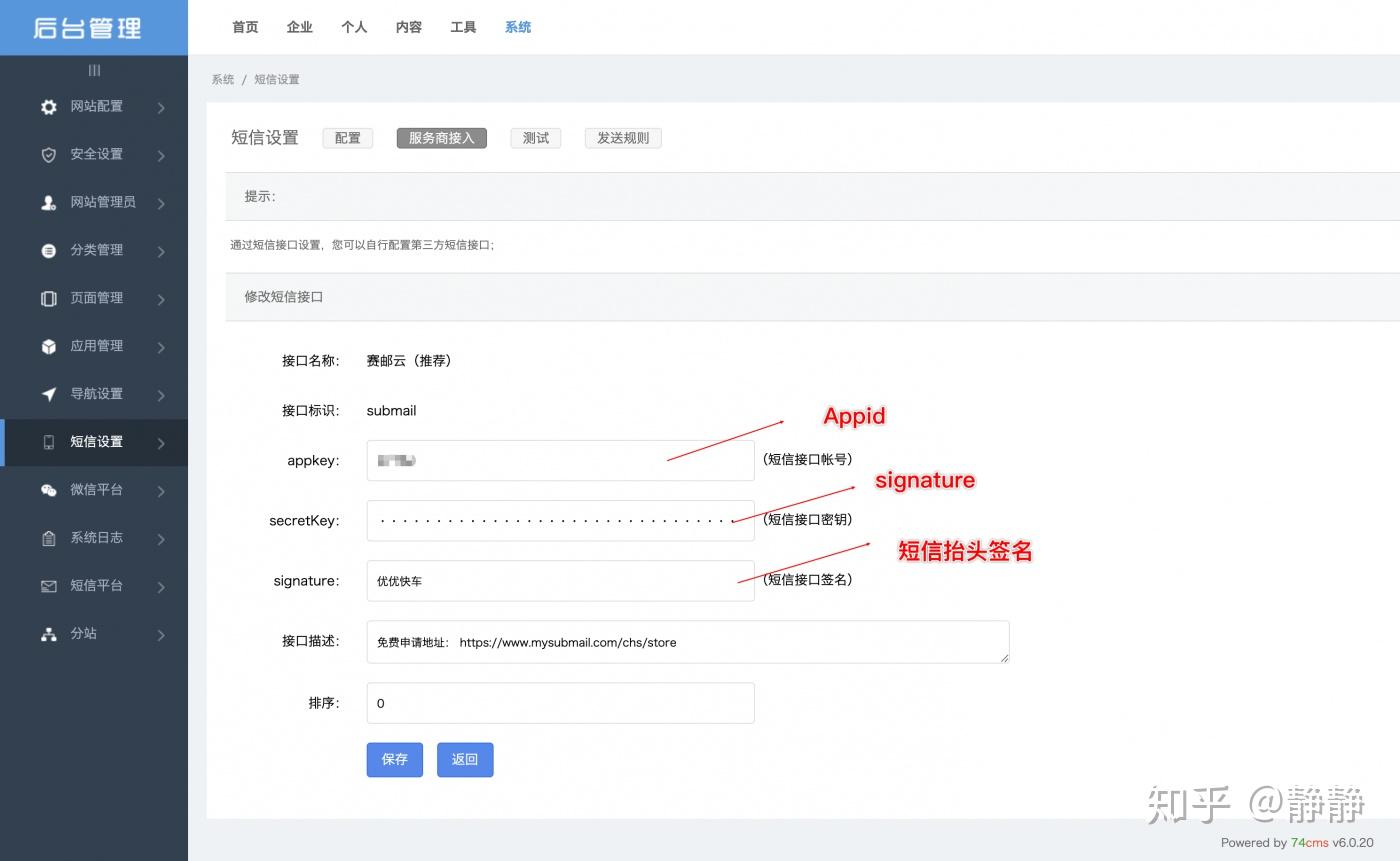The width and height of the screenshot is (1400, 861).
Task: Switch to the 配置 tab
Action: pyautogui.click(x=348, y=138)
